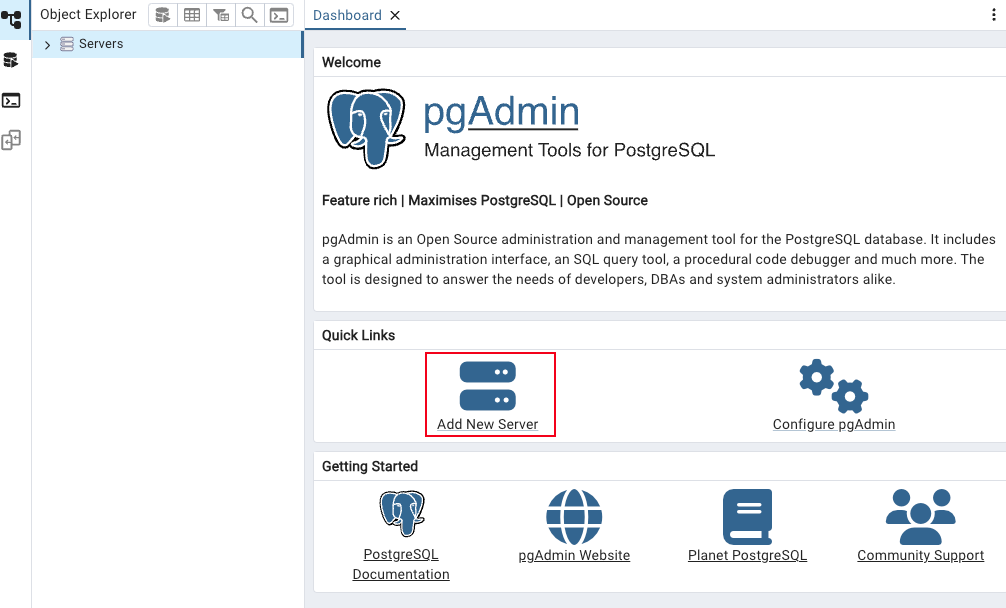Click the Servers group icon

tap(67, 44)
